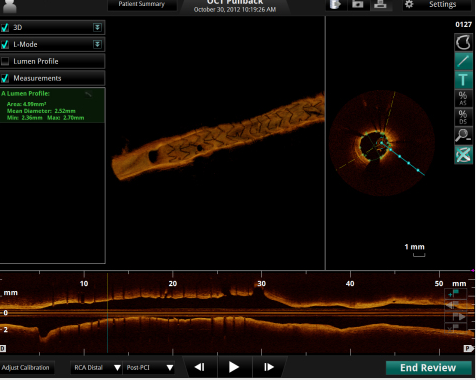Open Settings from the header
Image resolution: width=476 pixels, height=380 pixels.
436,5
